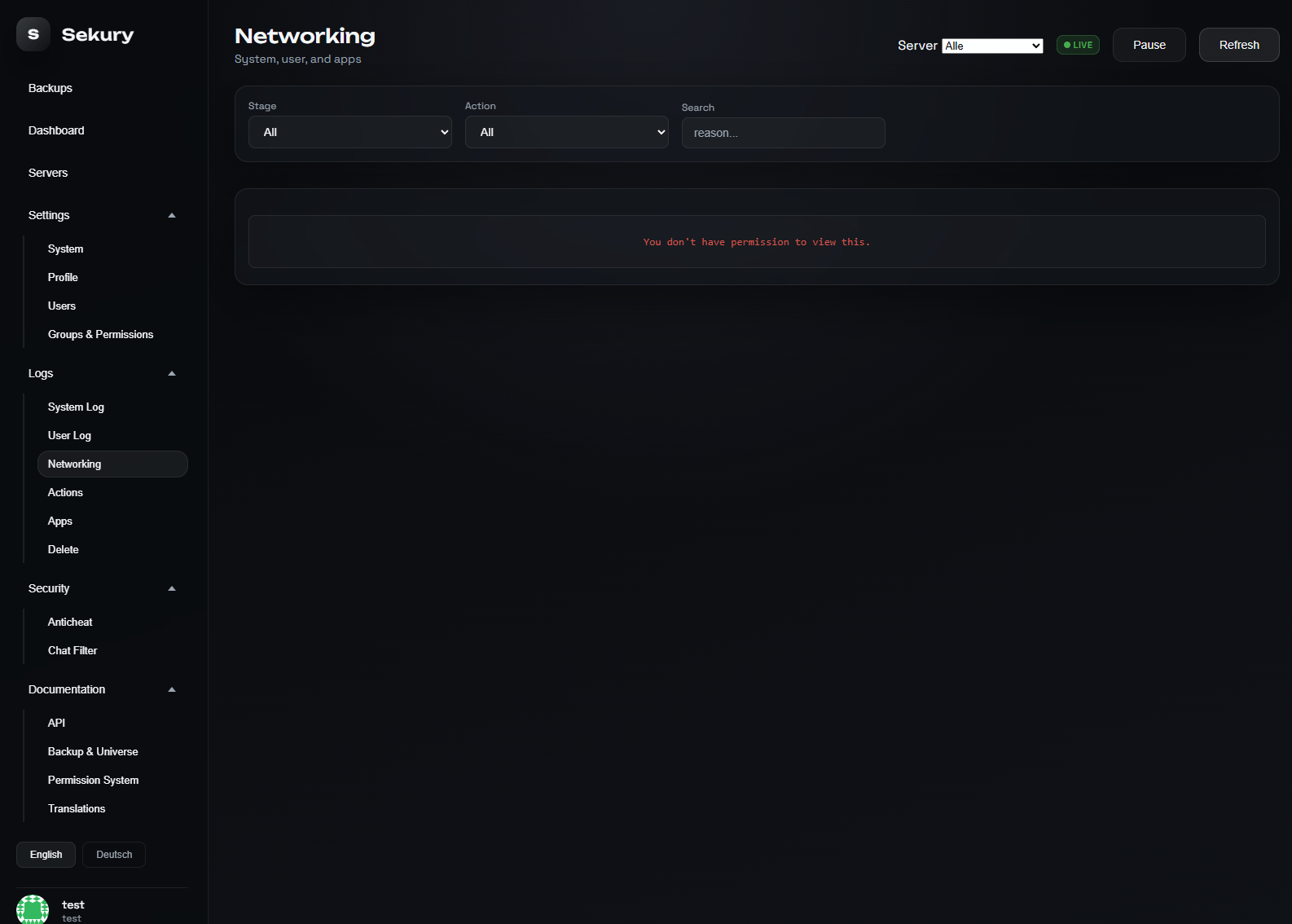Click the reason search field
Viewport: 1292px width, 924px height.
(783, 134)
